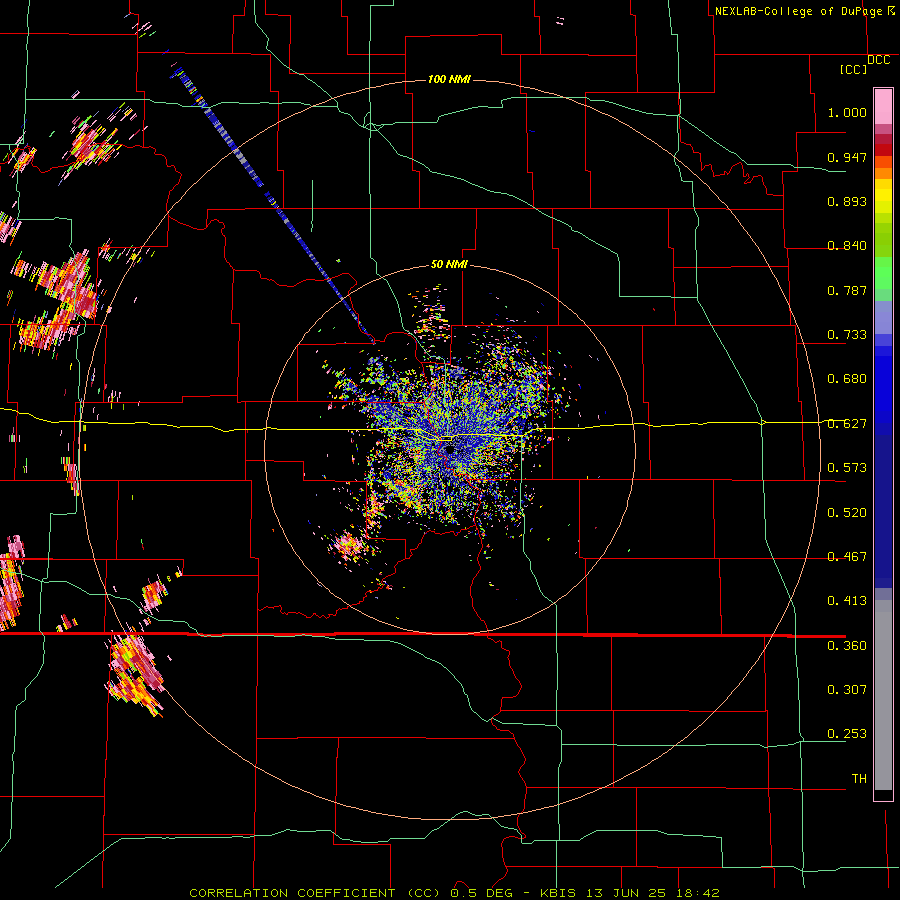Click the gray segment of color bar
This screenshot has width=900, height=900.
(x=883, y=695)
